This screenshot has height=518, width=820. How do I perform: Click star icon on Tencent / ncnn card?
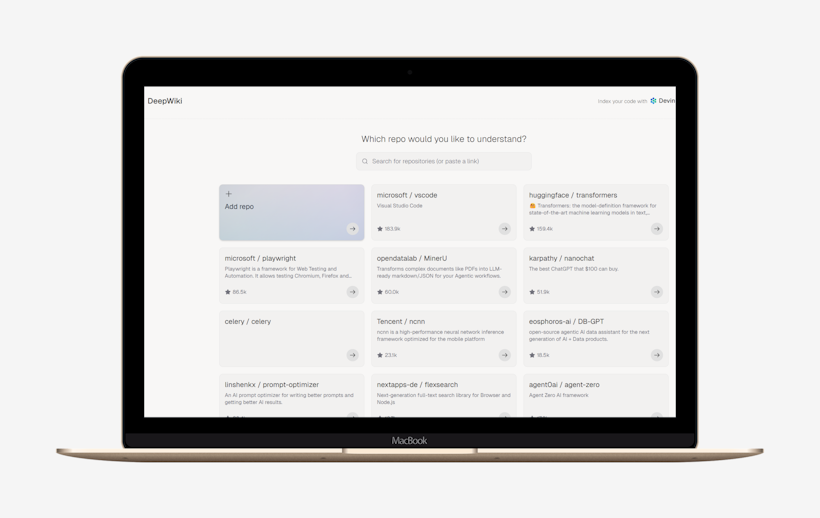pos(380,355)
